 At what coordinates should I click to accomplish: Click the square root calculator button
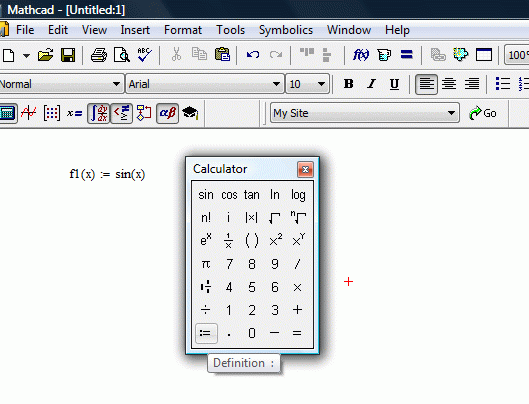pos(275,218)
